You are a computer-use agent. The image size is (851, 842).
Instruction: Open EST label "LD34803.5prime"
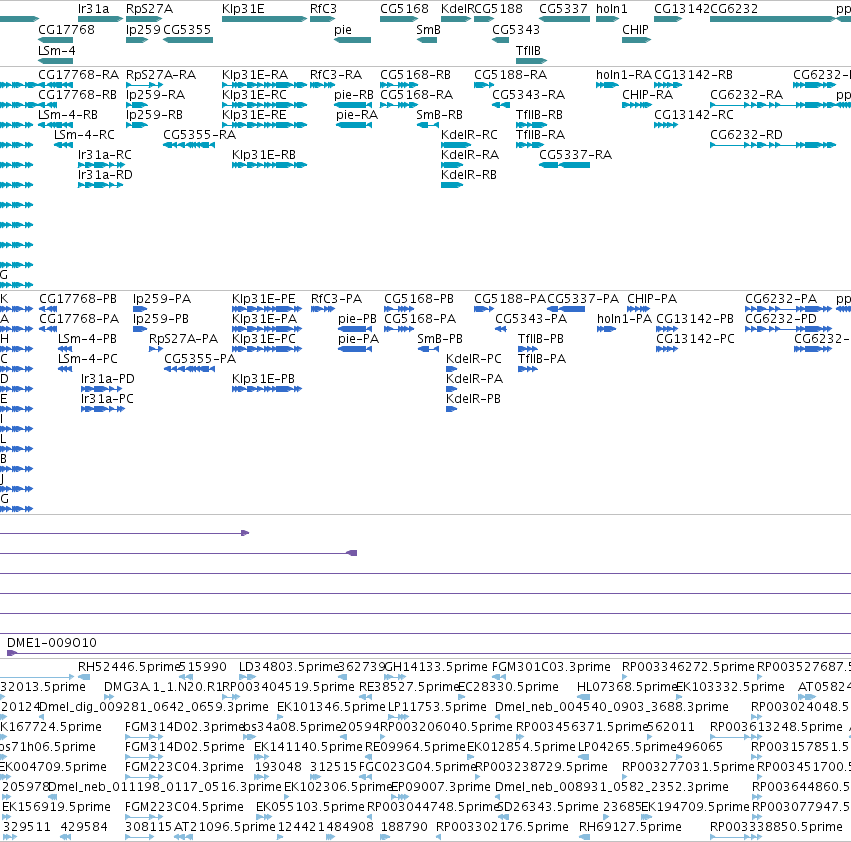click(289, 667)
